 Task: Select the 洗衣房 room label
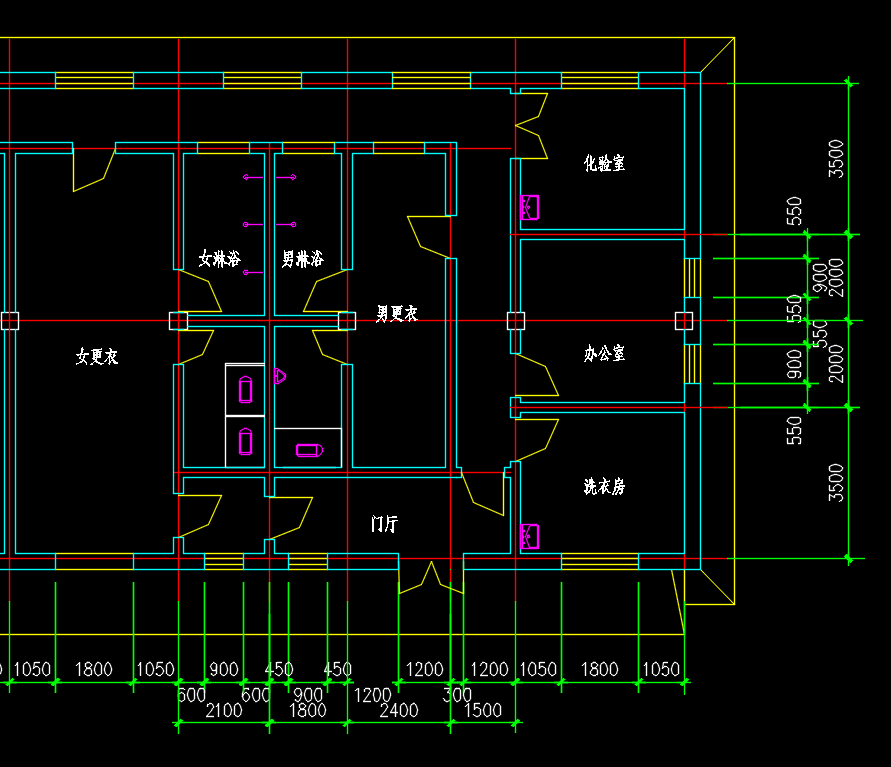604,486
